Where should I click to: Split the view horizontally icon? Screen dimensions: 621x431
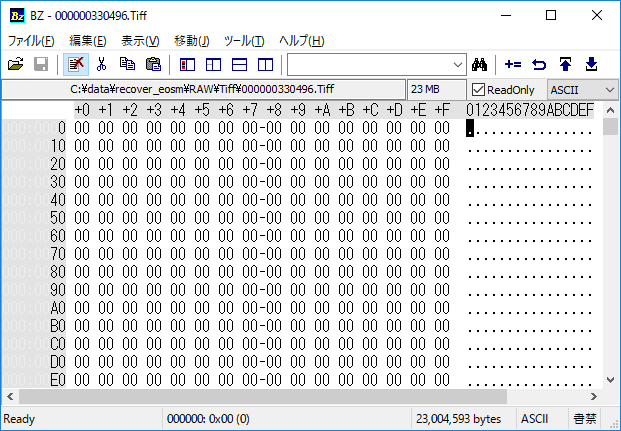239,65
